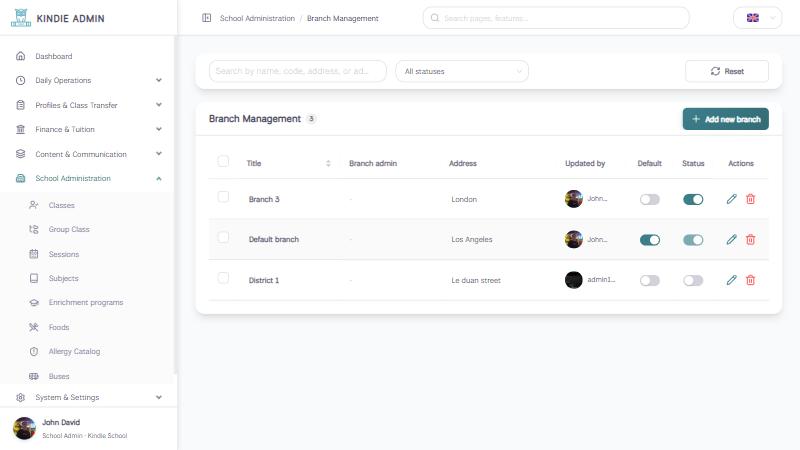The width and height of the screenshot is (800, 450).
Task: Delete District 1 with trash icon
Action: point(751,280)
